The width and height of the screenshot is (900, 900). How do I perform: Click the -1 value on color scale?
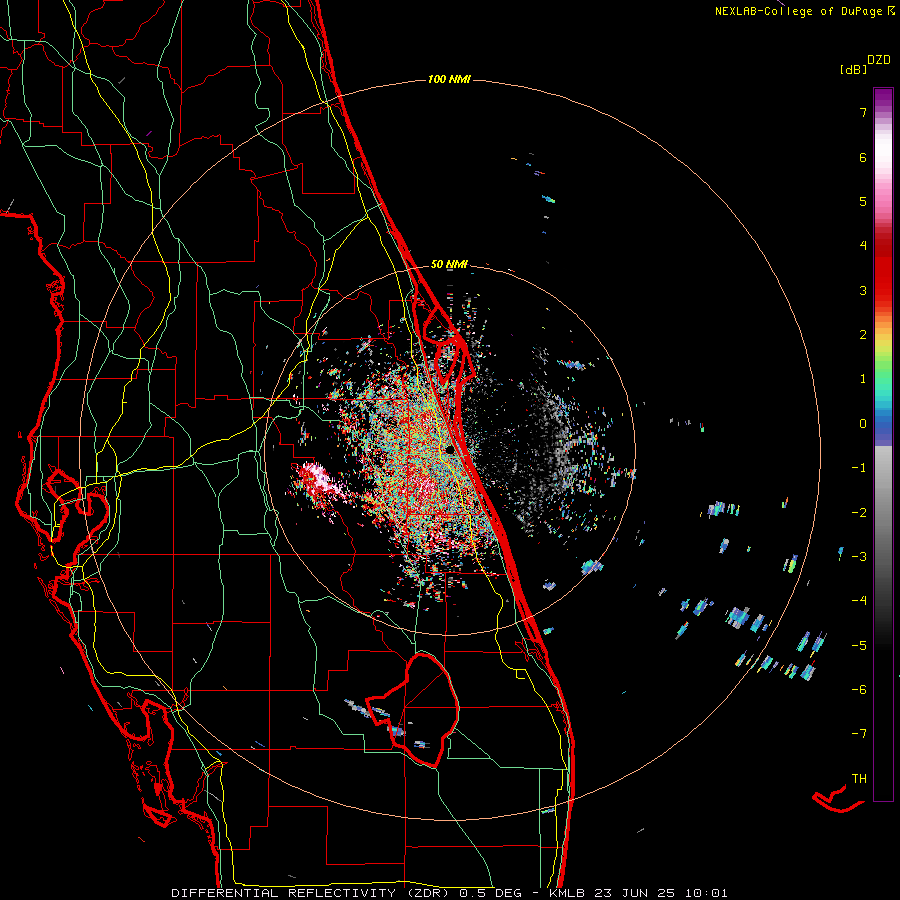point(859,468)
